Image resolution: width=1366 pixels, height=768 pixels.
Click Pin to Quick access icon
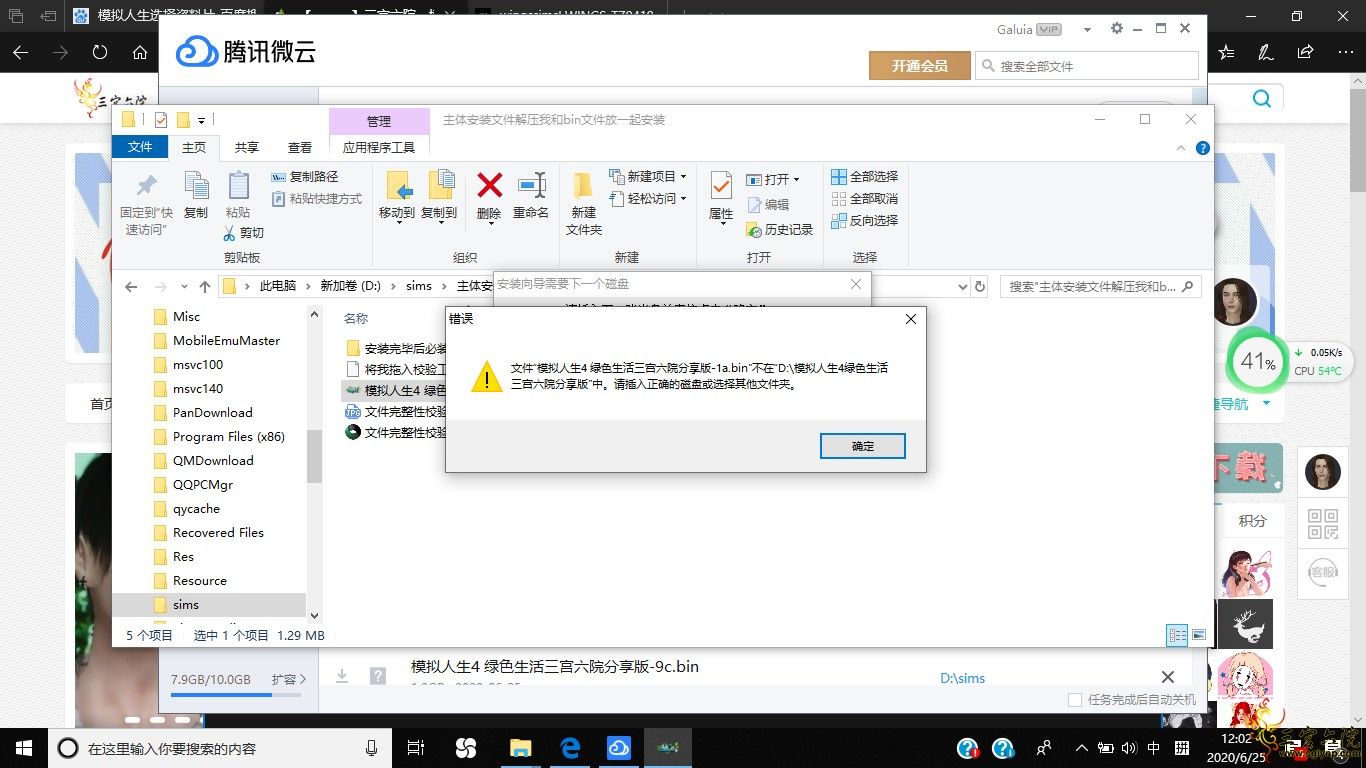point(146,186)
